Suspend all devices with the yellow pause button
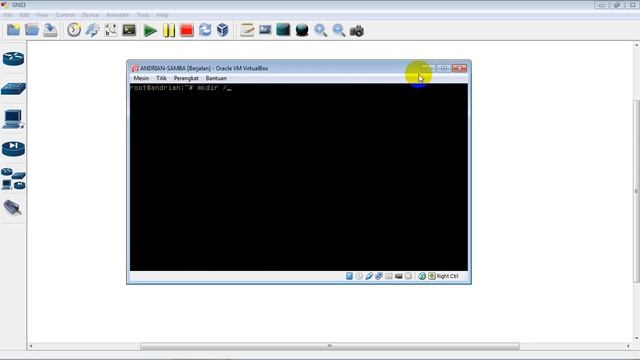 (x=169, y=31)
